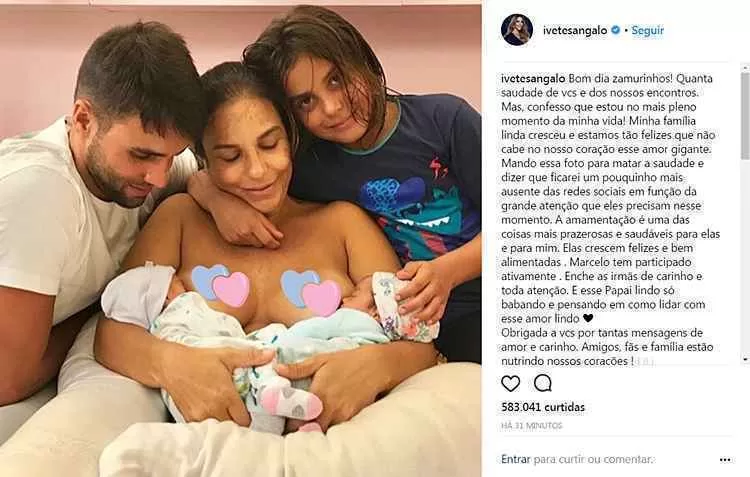Click the HÁ 31 MINUTOS timestamp

click(x=531, y=425)
